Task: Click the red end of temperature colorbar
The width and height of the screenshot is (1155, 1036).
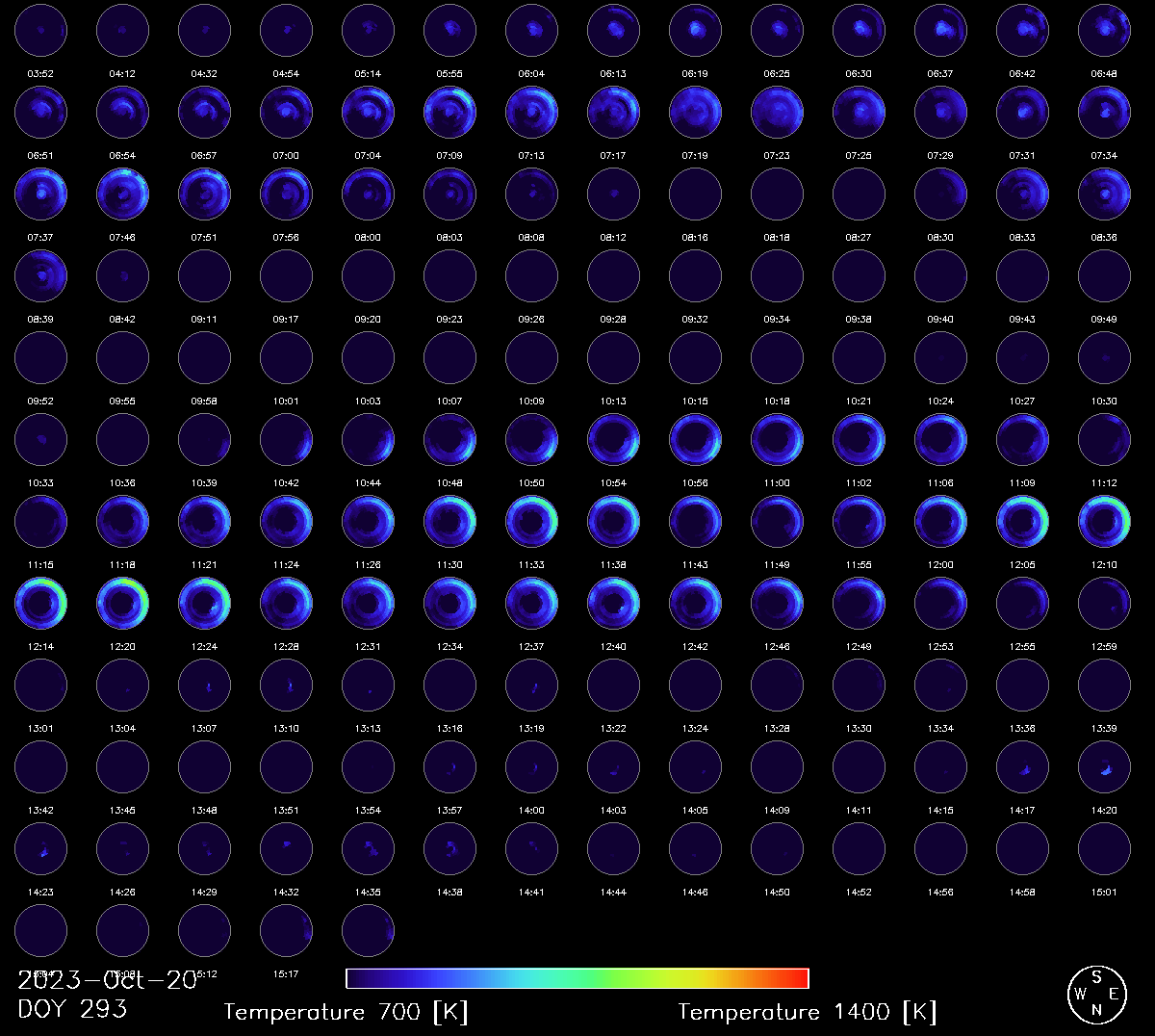Action: click(797, 978)
